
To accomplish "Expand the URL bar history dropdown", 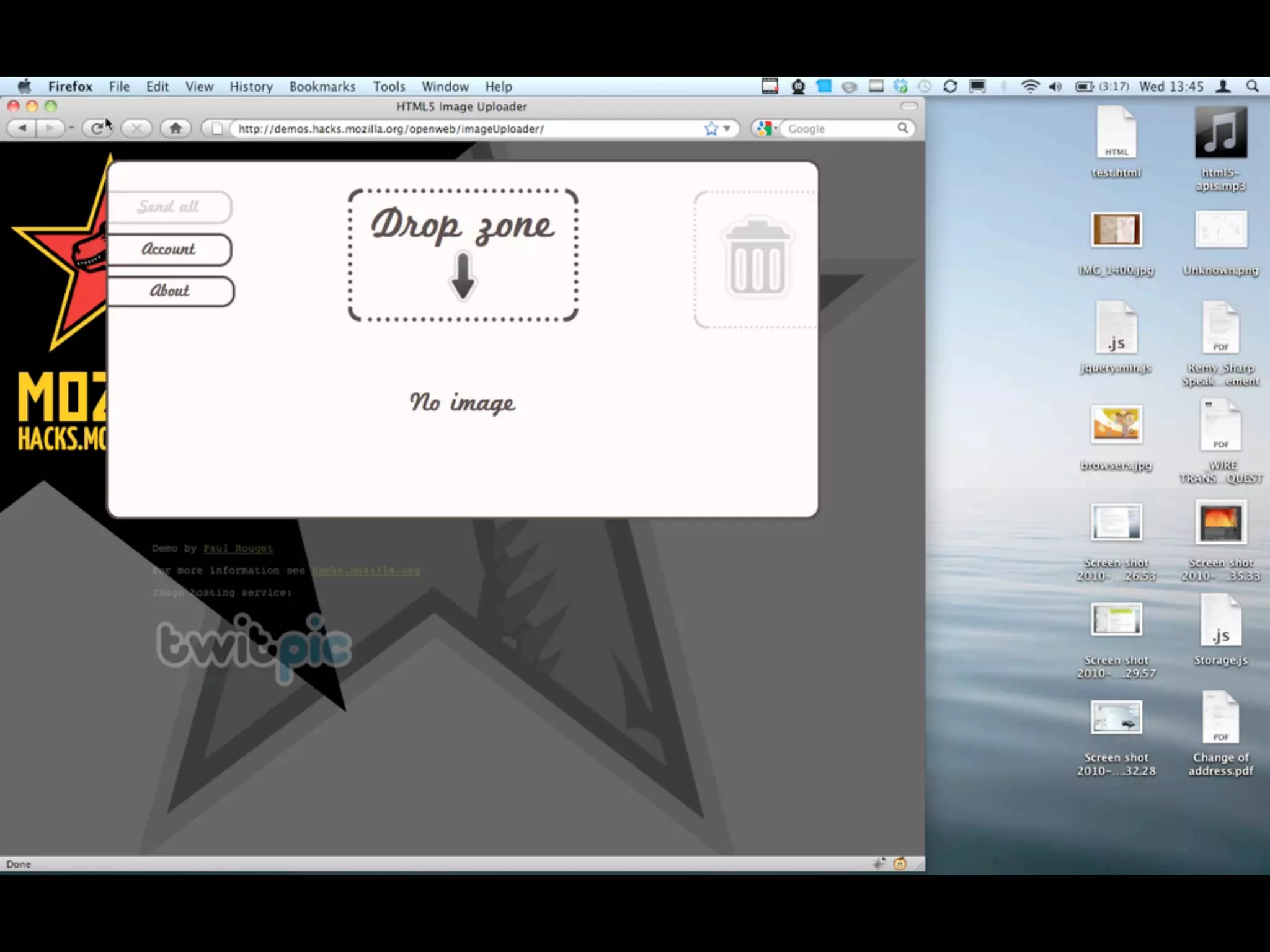I will pyautogui.click(x=727, y=128).
